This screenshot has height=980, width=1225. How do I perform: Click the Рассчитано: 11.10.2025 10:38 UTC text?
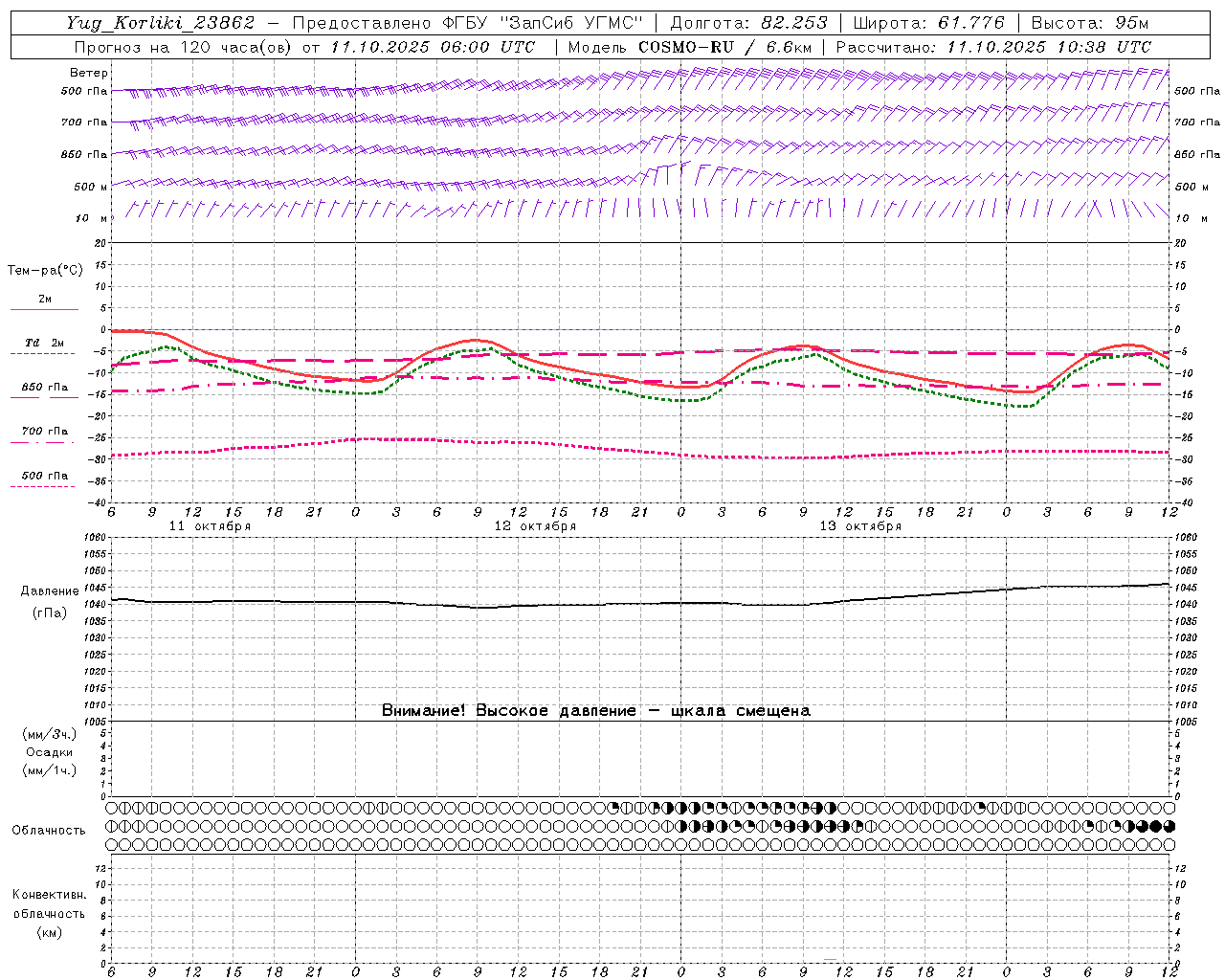[993, 47]
